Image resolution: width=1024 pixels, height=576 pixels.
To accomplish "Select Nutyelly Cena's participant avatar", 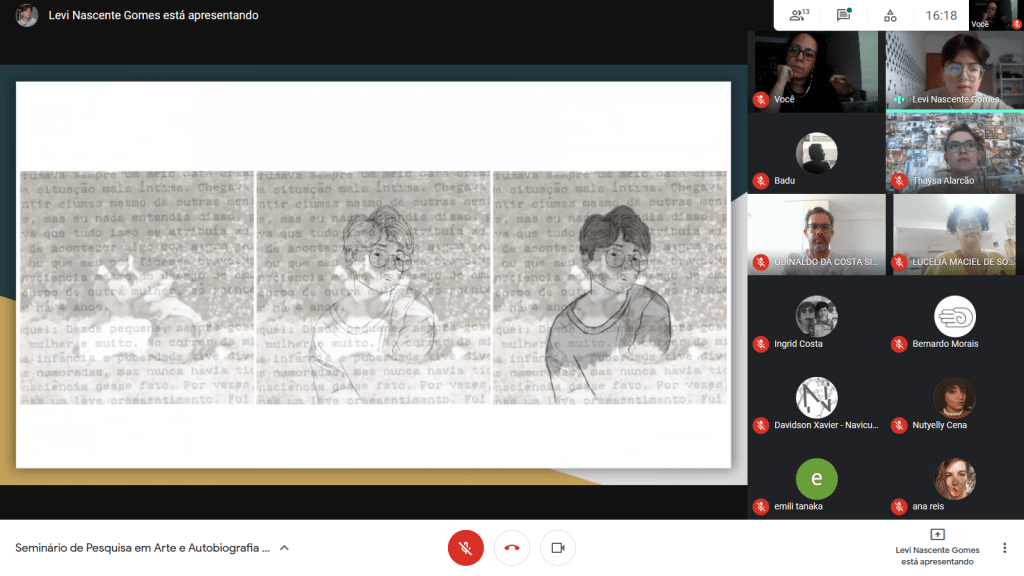I will [x=954, y=398].
